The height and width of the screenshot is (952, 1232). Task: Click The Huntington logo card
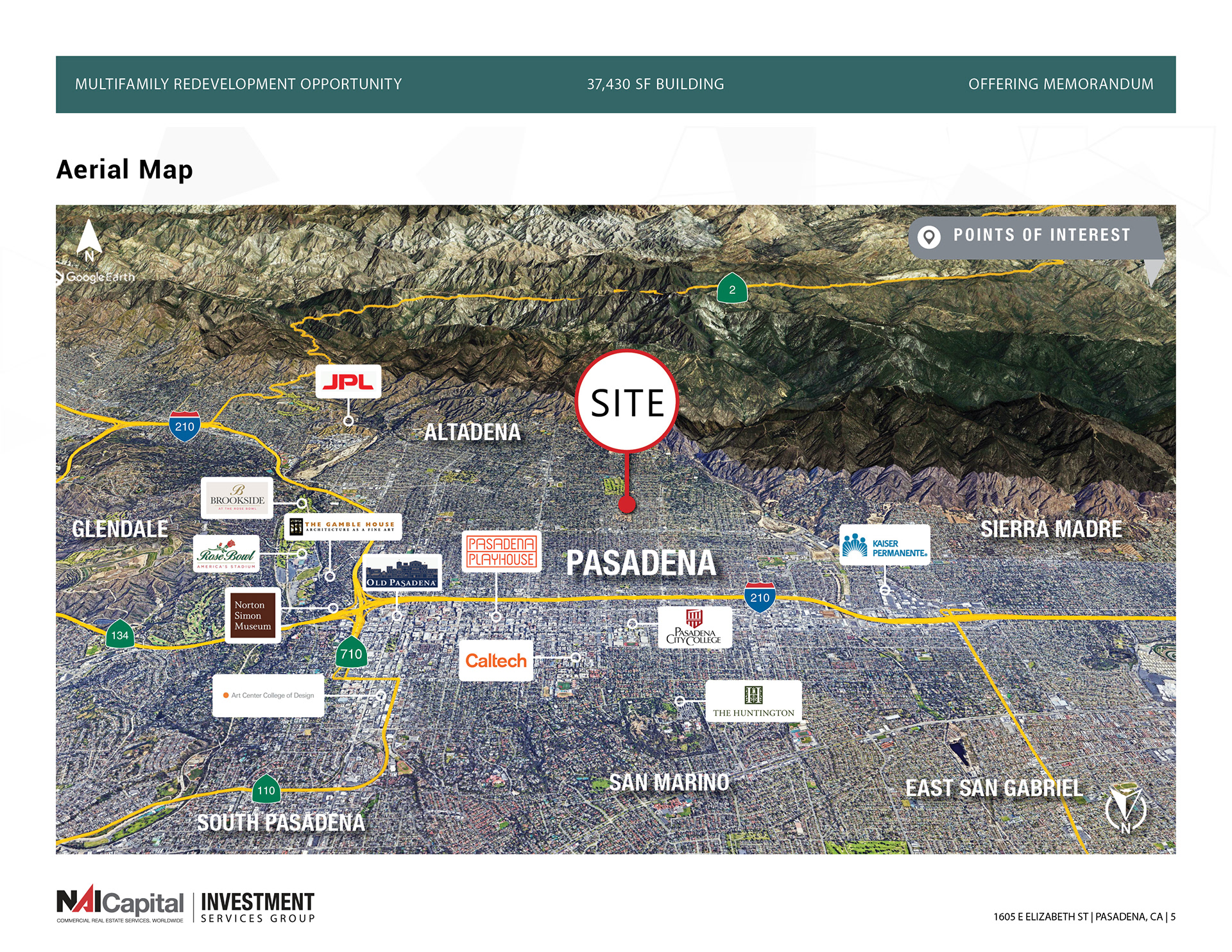click(753, 701)
